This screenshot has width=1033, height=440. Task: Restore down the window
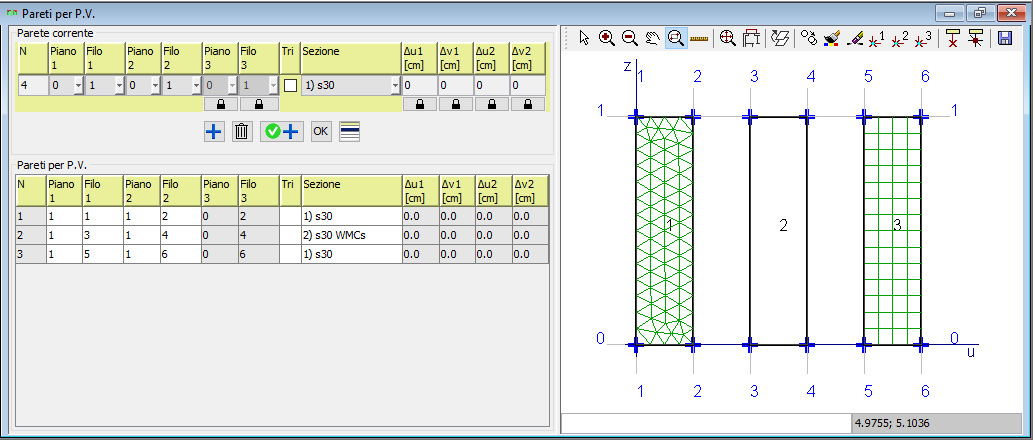click(x=981, y=13)
